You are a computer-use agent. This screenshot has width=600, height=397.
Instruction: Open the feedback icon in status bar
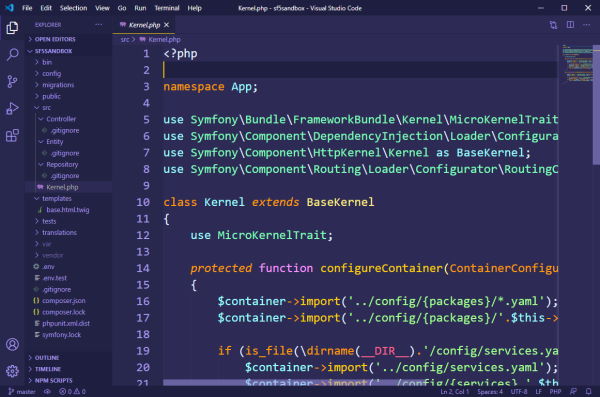click(573, 392)
